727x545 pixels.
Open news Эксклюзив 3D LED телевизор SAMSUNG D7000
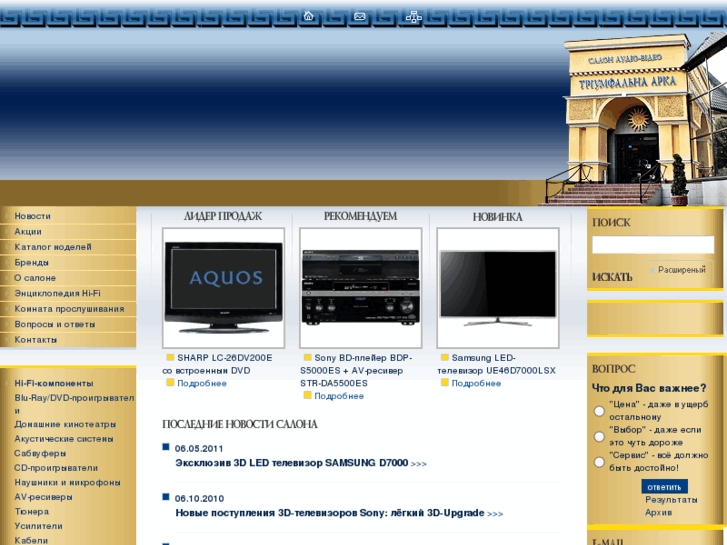click(292, 463)
